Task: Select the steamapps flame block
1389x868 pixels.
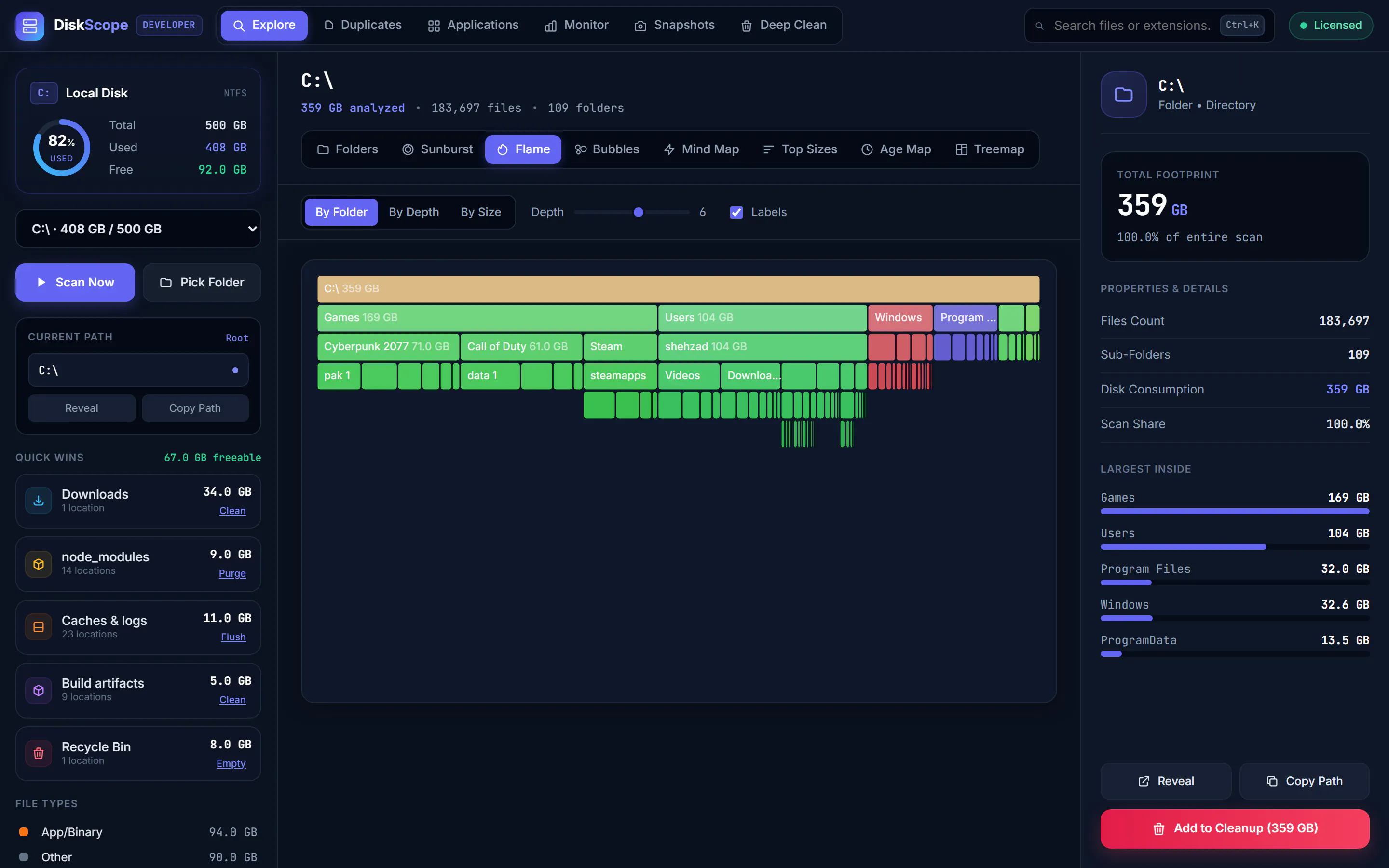Action: 620,376
